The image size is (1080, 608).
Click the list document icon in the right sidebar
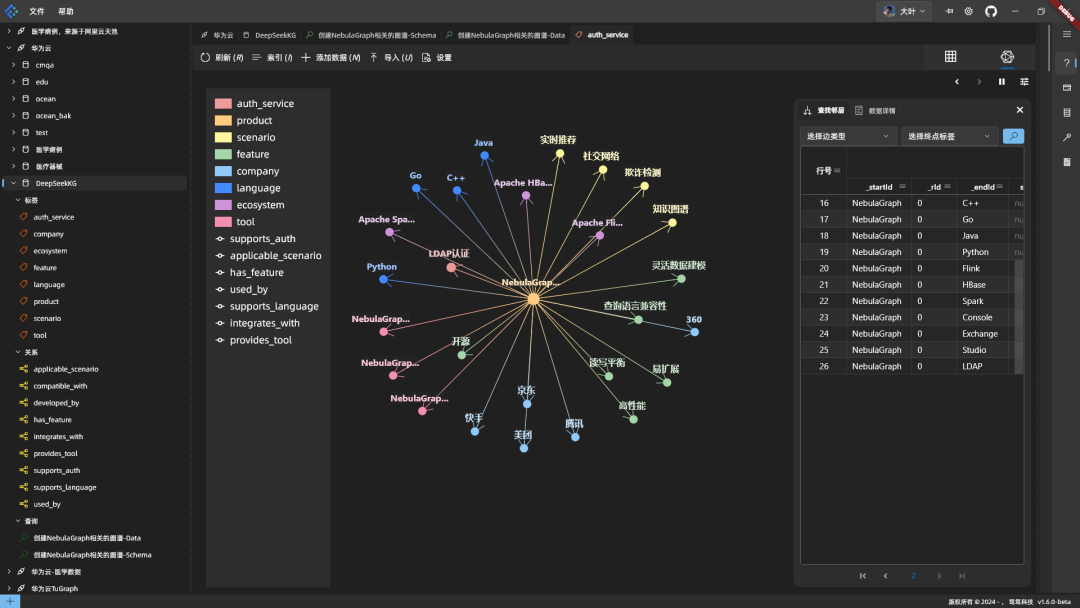1066,112
